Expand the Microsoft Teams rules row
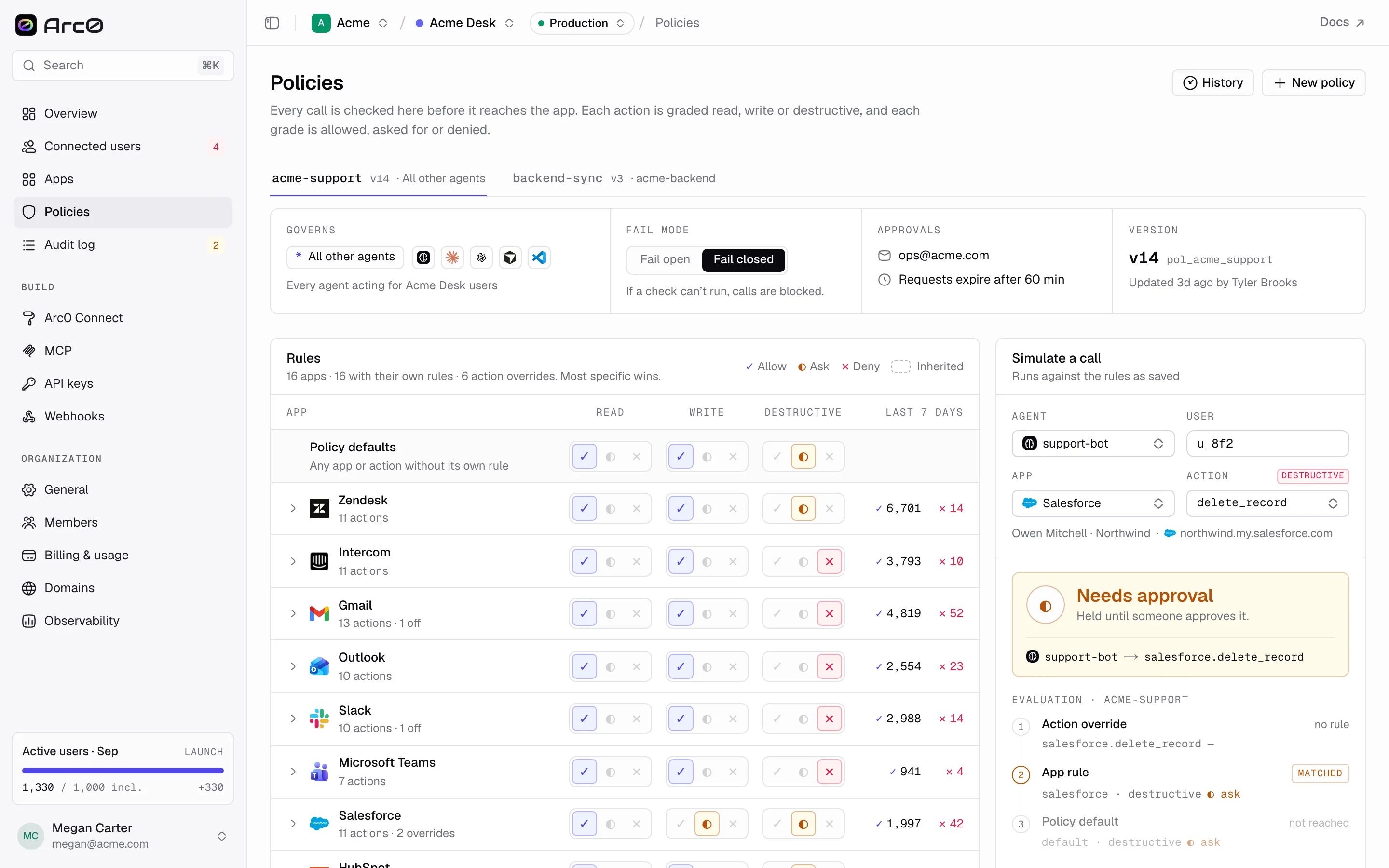The width and height of the screenshot is (1389, 868). (293, 772)
